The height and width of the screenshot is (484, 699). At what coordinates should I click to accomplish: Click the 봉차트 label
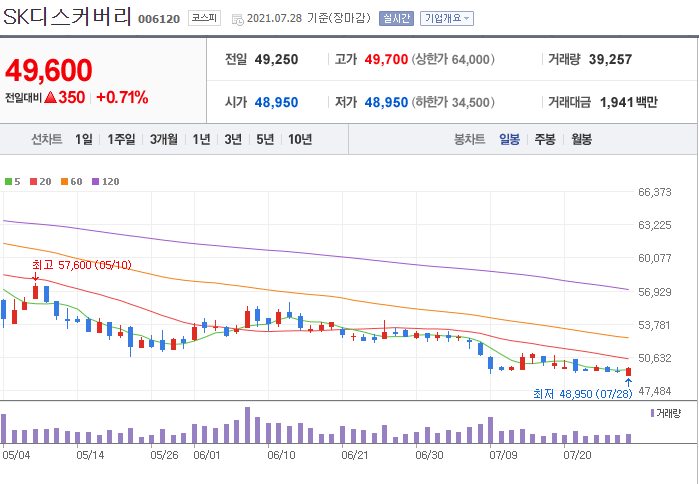pos(469,139)
